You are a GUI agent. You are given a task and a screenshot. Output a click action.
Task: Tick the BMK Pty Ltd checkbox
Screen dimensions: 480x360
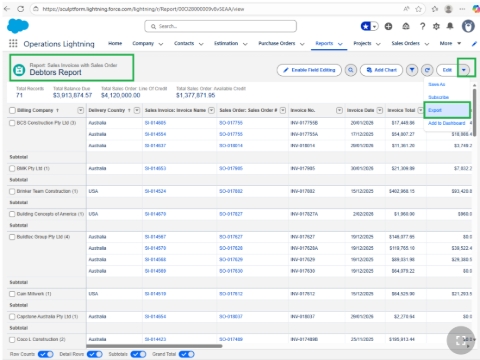coord(12,168)
